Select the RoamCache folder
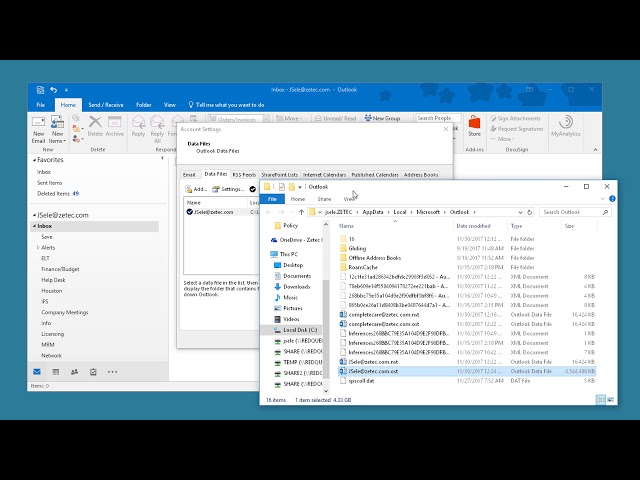 467,267
